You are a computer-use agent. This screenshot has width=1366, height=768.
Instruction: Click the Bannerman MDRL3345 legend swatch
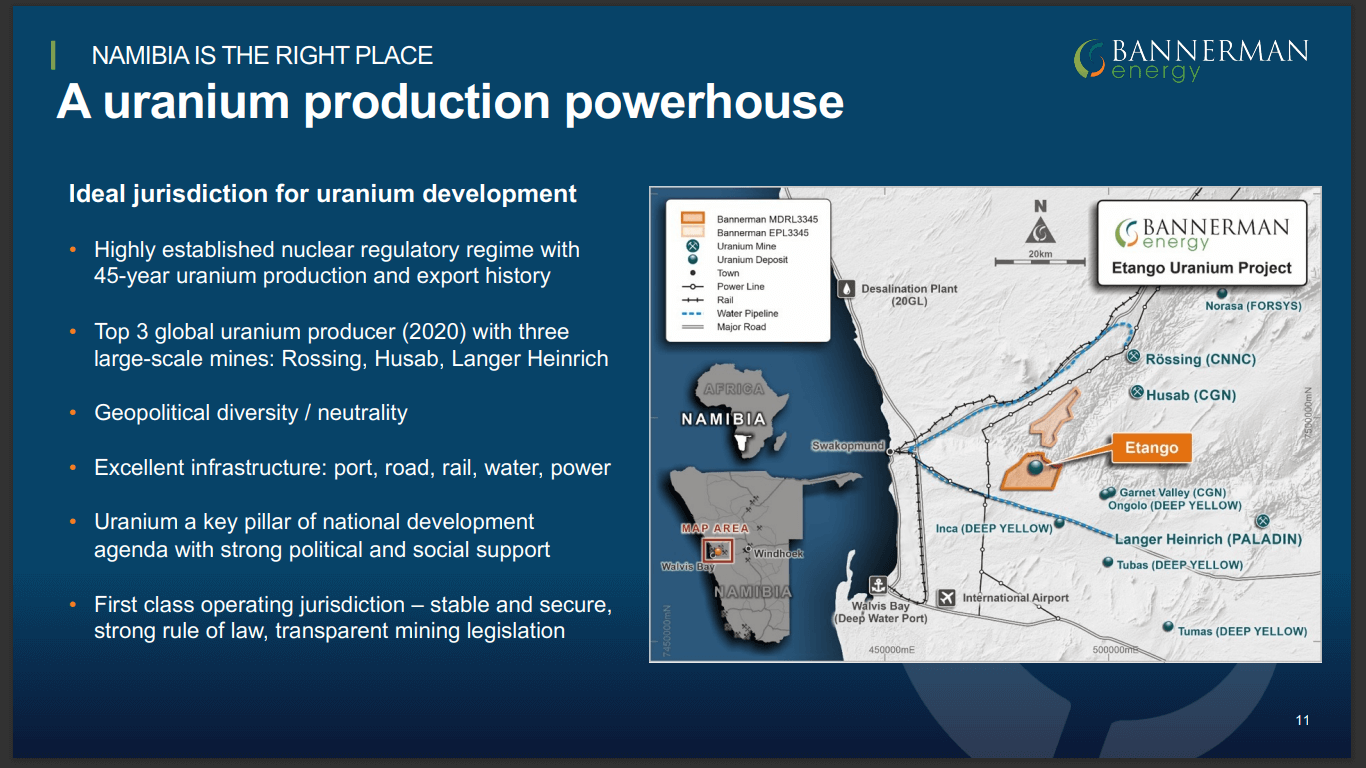point(692,218)
